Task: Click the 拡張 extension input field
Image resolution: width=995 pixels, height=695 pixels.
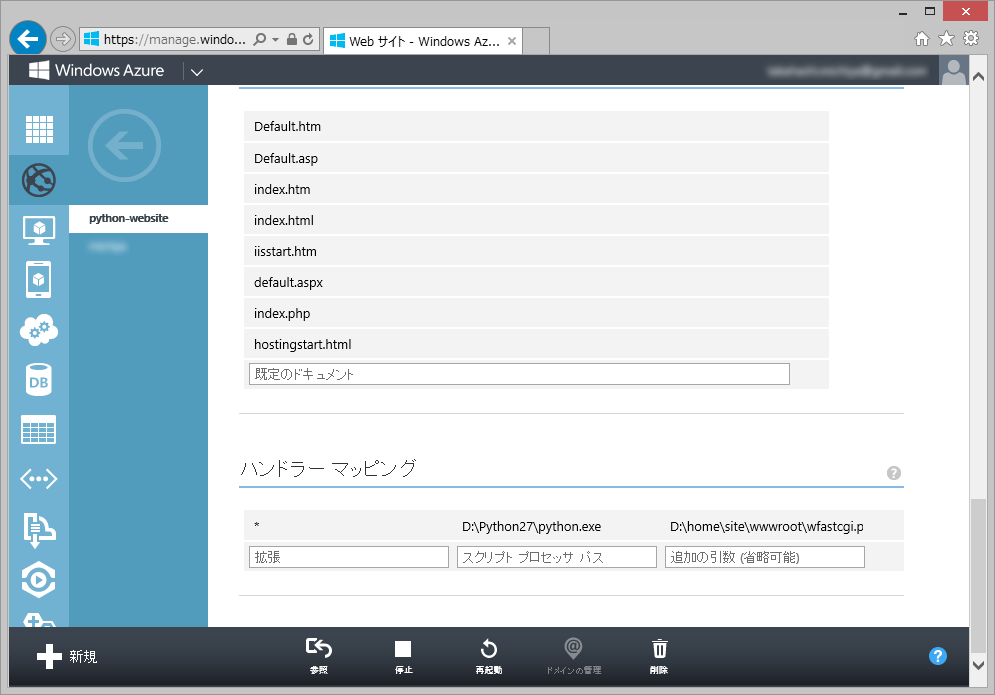Action: (x=348, y=557)
